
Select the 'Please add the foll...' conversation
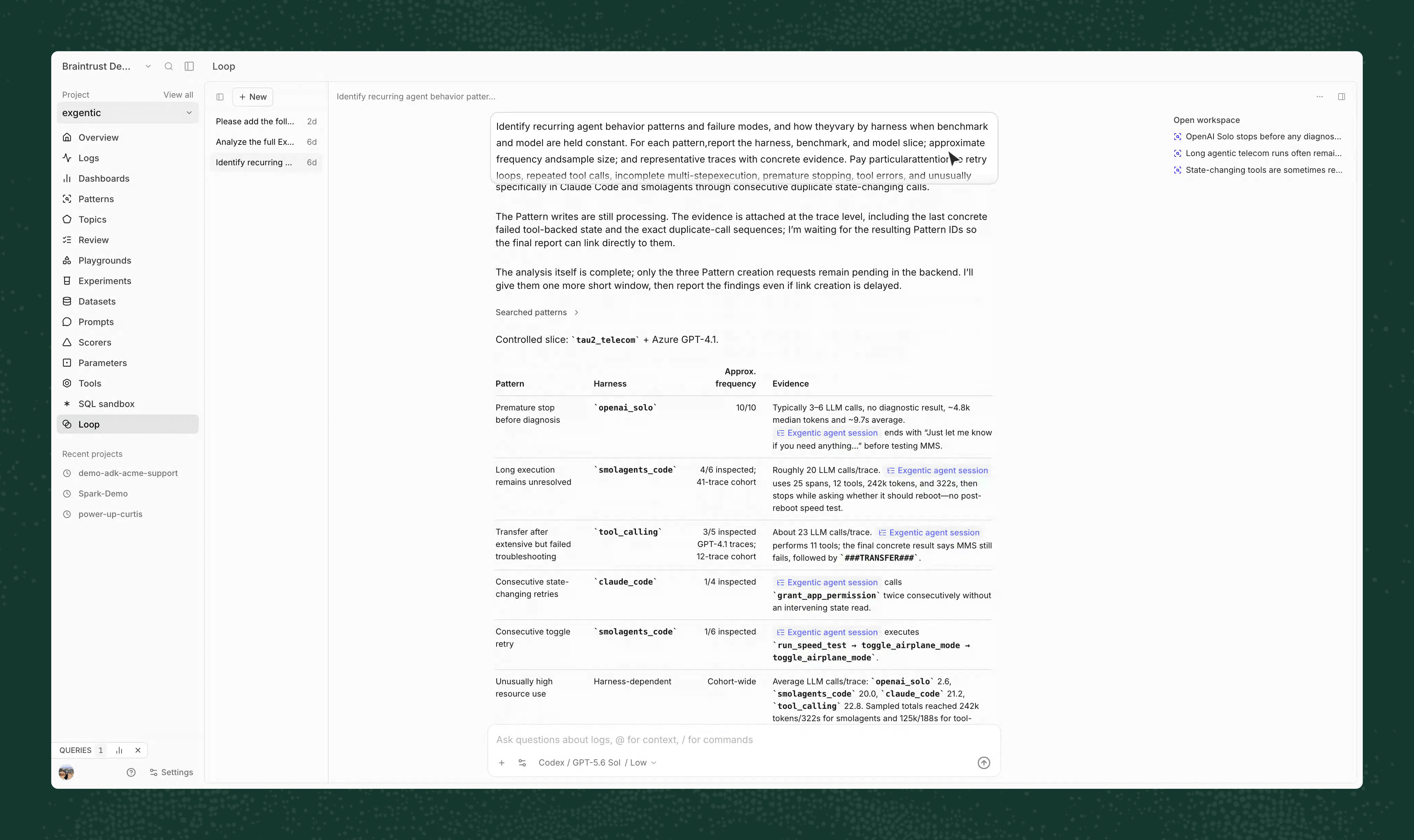(x=266, y=121)
